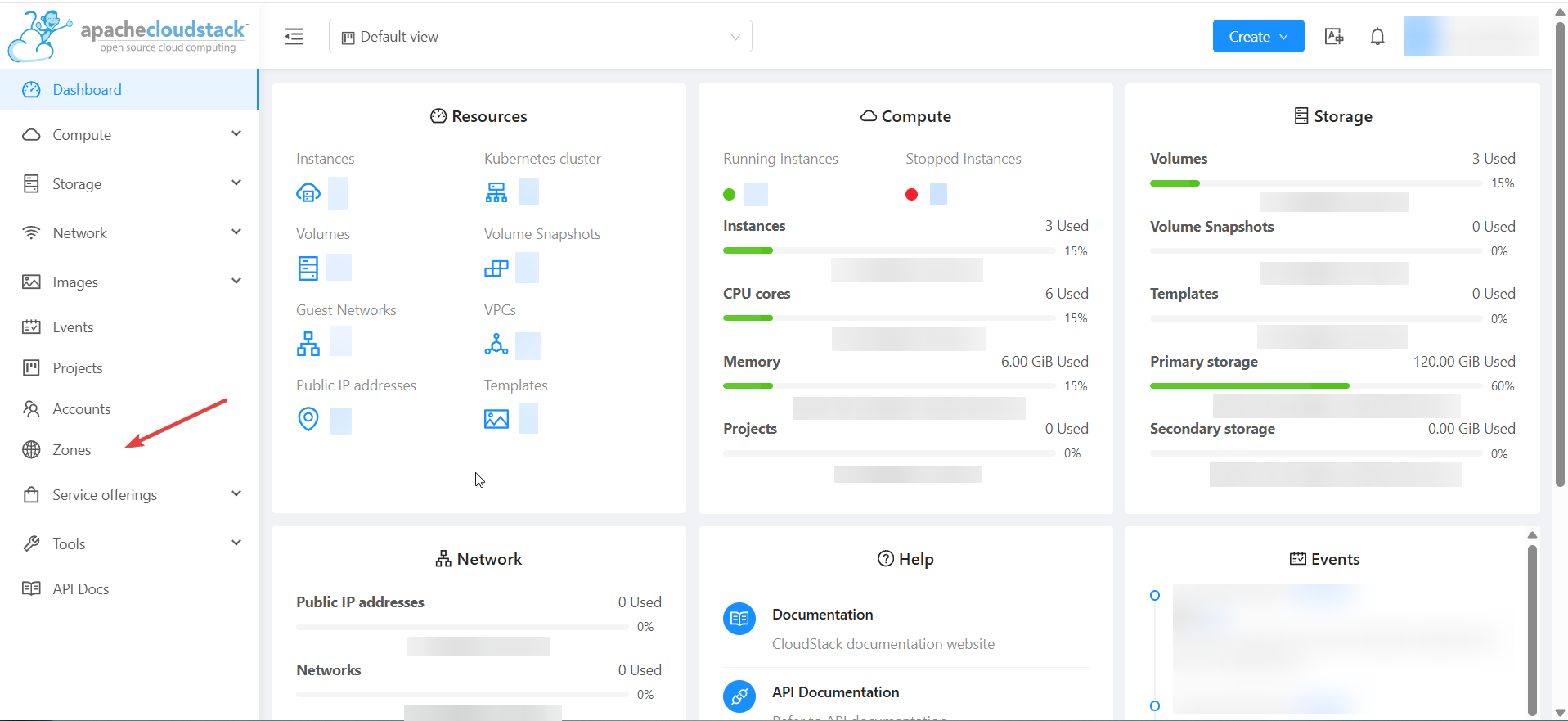Image resolution: width=1568 pixels, height=721 pixels.
Task: Click the Guest Networks icon
Action: (308, 344)
